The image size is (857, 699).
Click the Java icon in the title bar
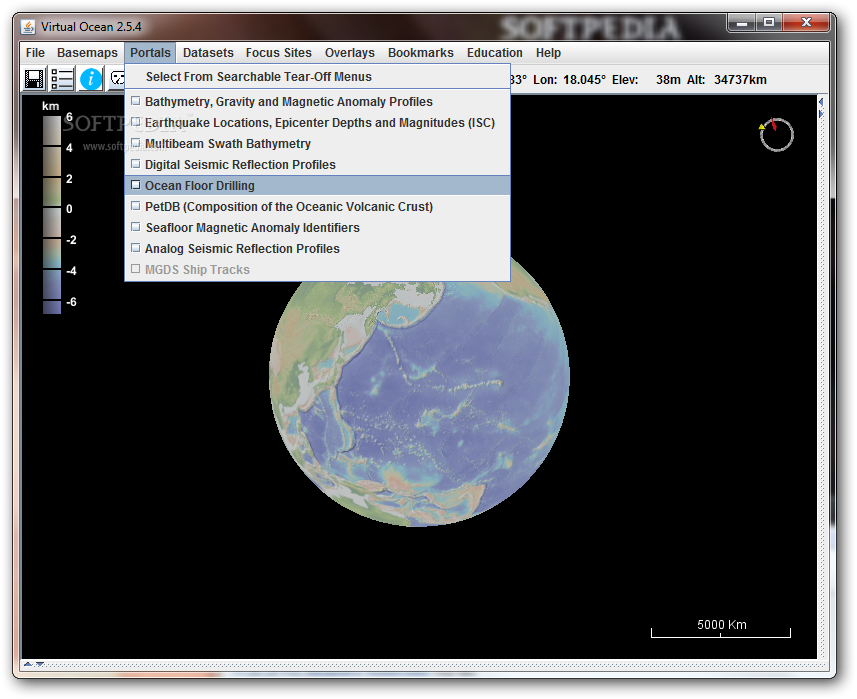tap(28, 26)
